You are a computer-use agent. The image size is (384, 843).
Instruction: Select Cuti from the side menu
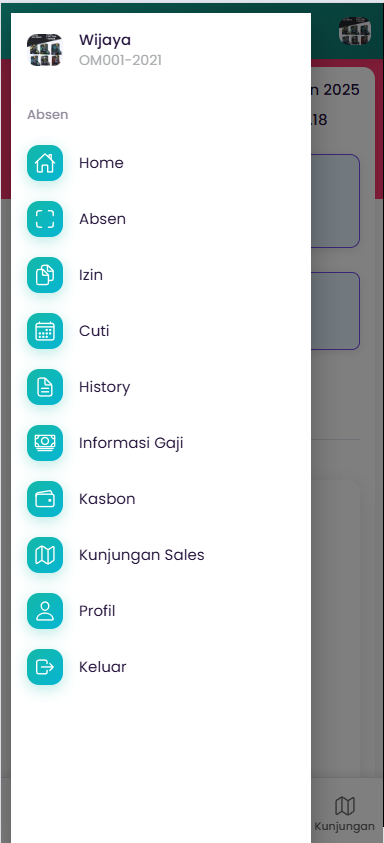point(161,331)
